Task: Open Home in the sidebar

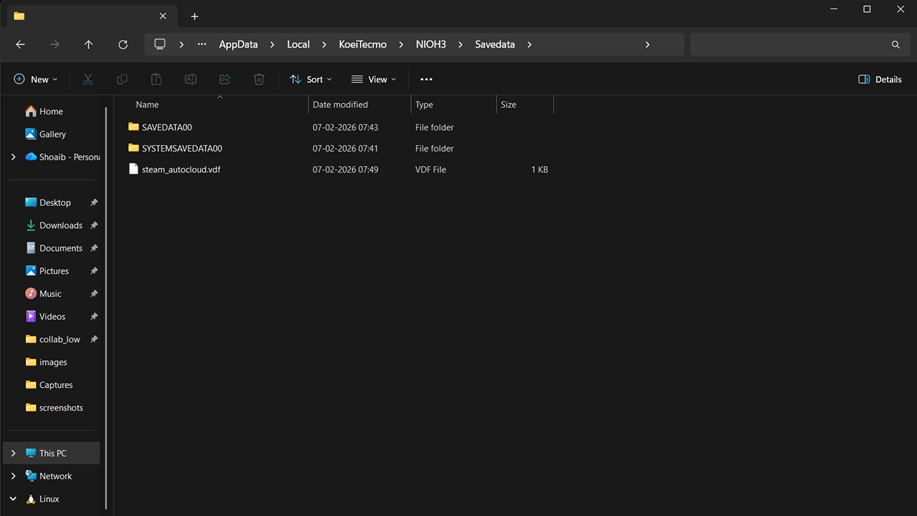Action: (x=51, y=111)
